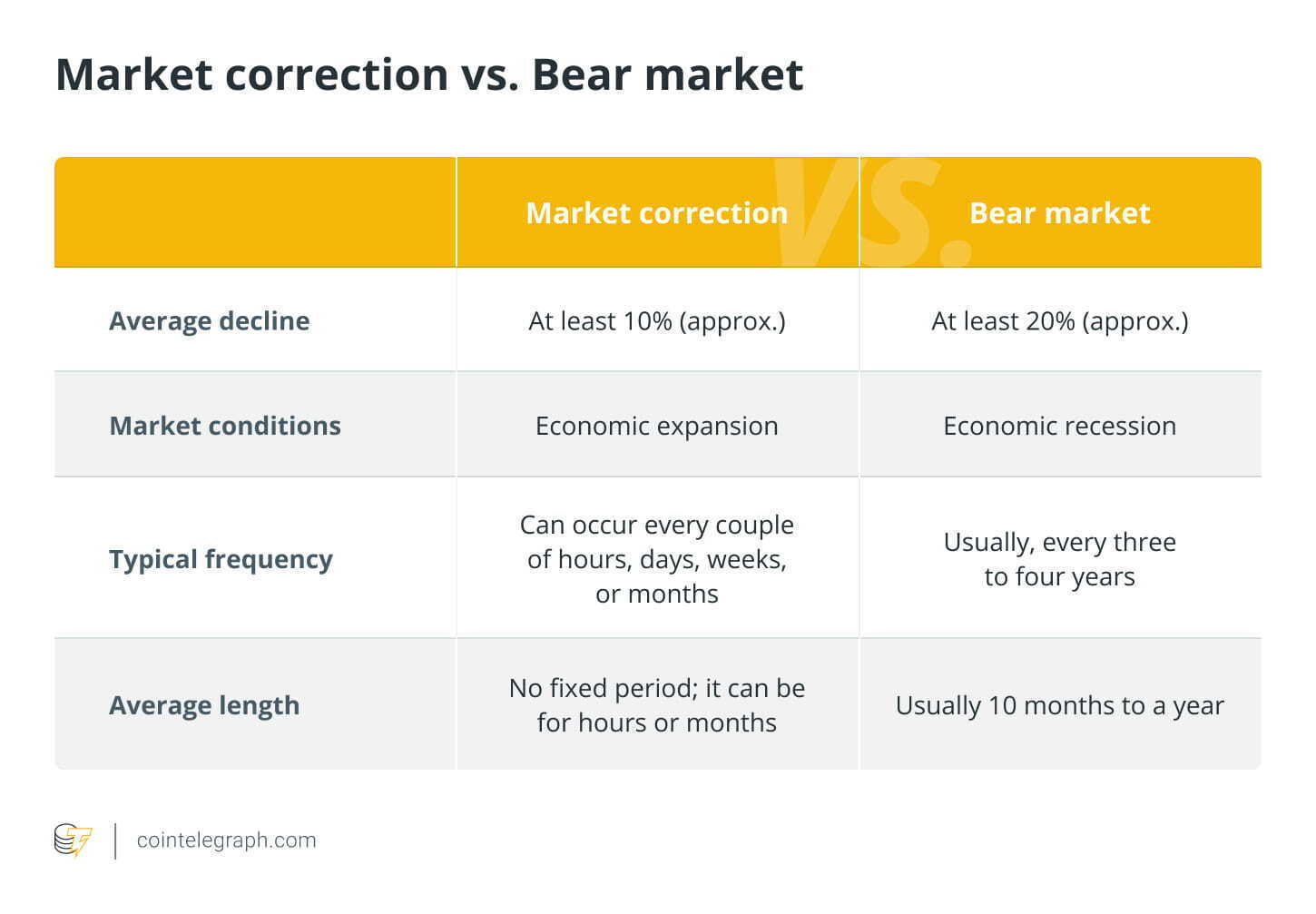Click the Economic recession cell
Viewport: 1316px width, 914px height.
(x=1060, y=426)
